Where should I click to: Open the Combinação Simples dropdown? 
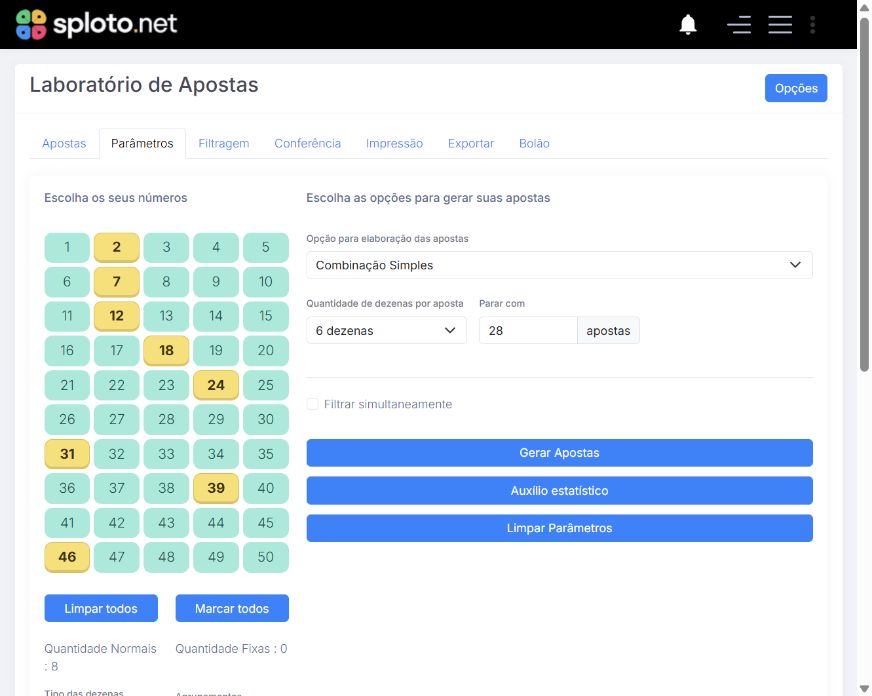tap(559, 265)
